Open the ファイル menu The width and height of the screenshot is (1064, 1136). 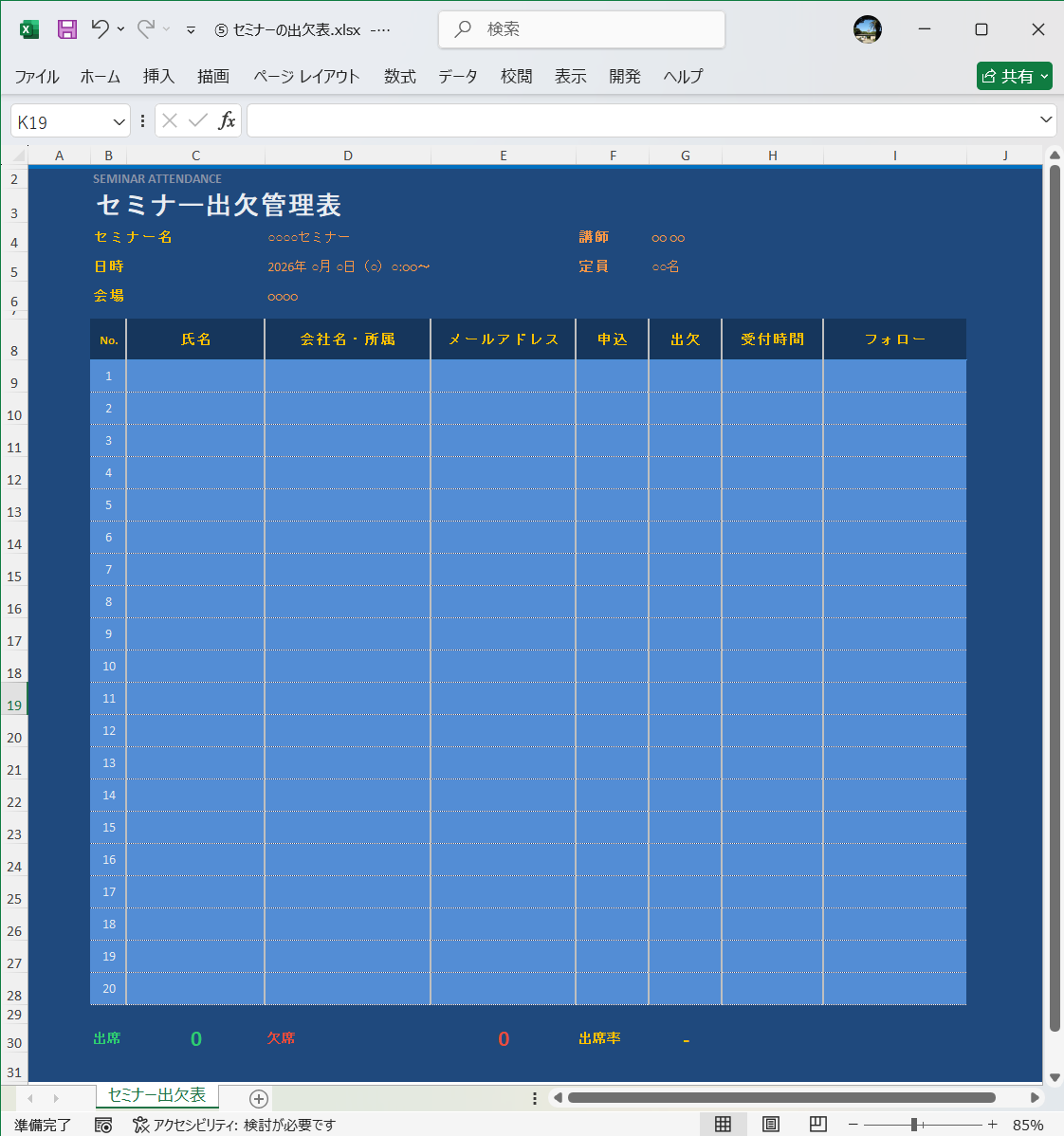pyautogui.click(x=36, y=76)
